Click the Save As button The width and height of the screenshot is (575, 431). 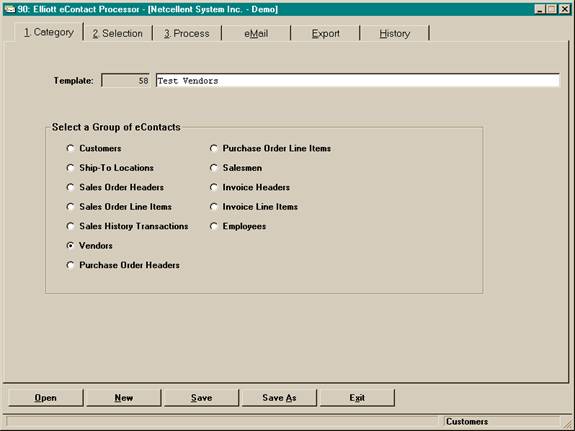(x=279, y=398)
